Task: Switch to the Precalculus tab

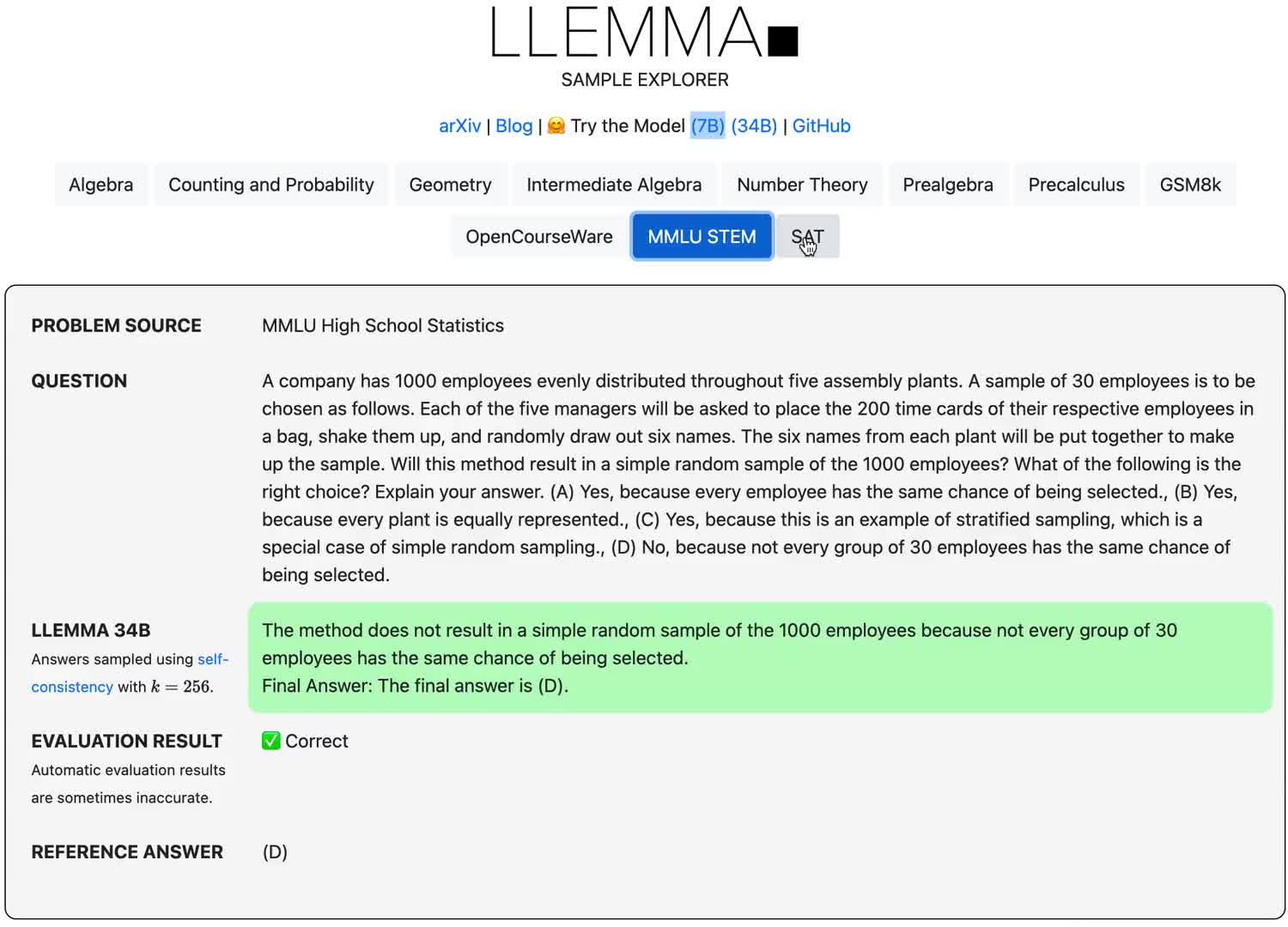Action: 1076,184
